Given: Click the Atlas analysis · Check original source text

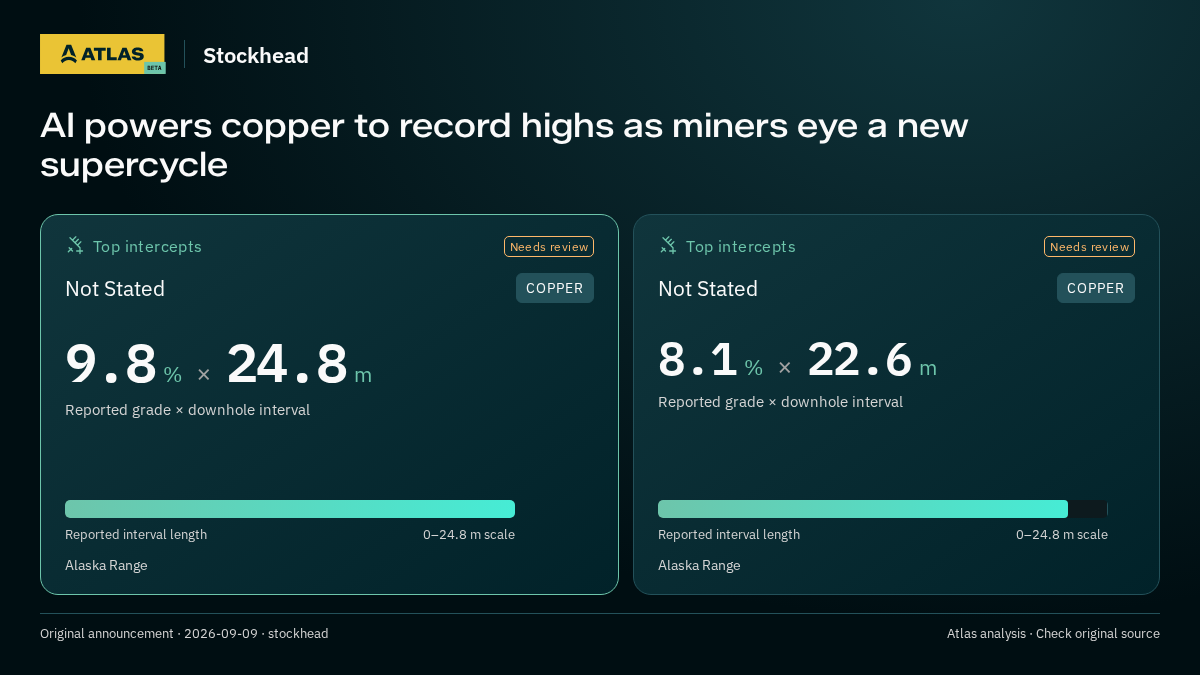Looking at the screenshot, I should coord(1053,634).
